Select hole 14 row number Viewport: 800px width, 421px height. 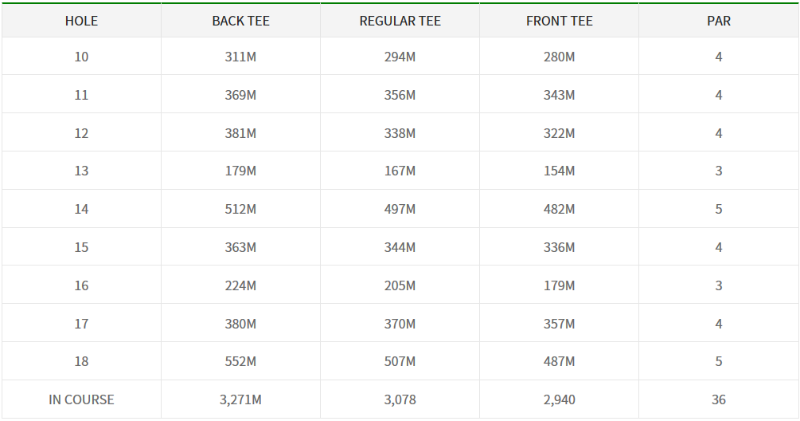point(81,209)
